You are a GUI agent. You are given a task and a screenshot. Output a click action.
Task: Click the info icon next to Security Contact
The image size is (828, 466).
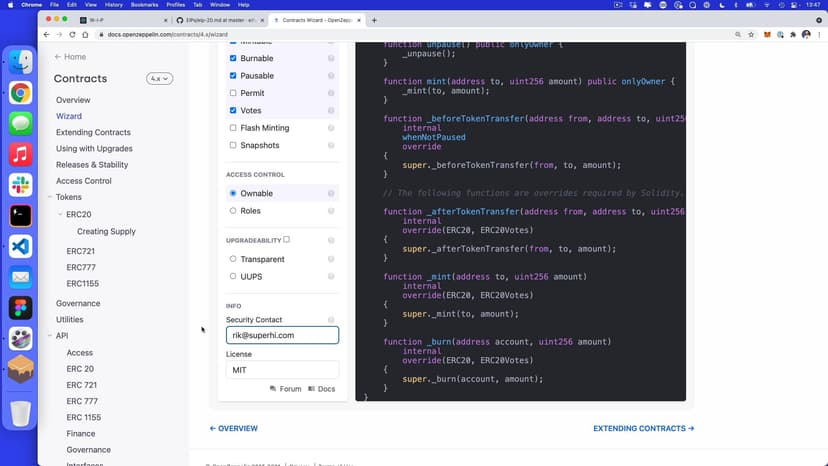(x=331, y=320)
